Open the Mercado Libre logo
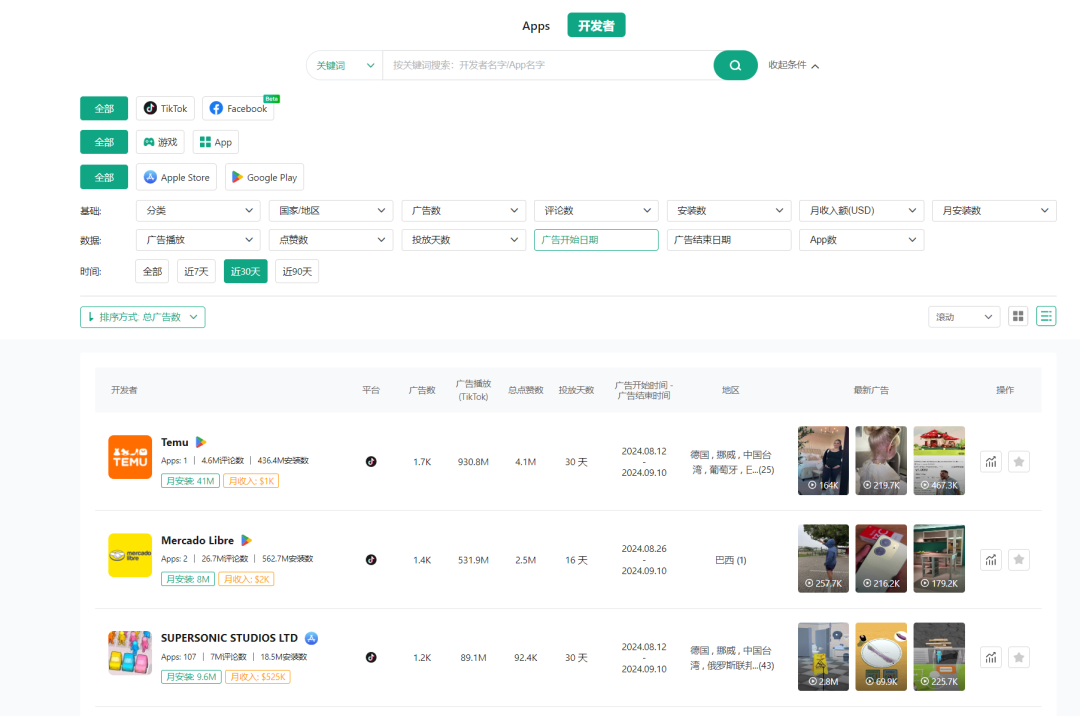Screen dimensions: 1080x716 (130, 555)
